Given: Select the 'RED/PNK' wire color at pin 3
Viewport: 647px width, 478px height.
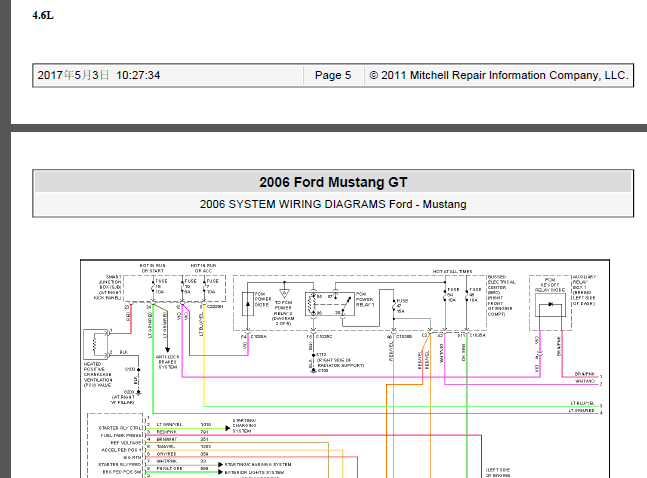Looking at the screenshot, I should coord(166,432).
